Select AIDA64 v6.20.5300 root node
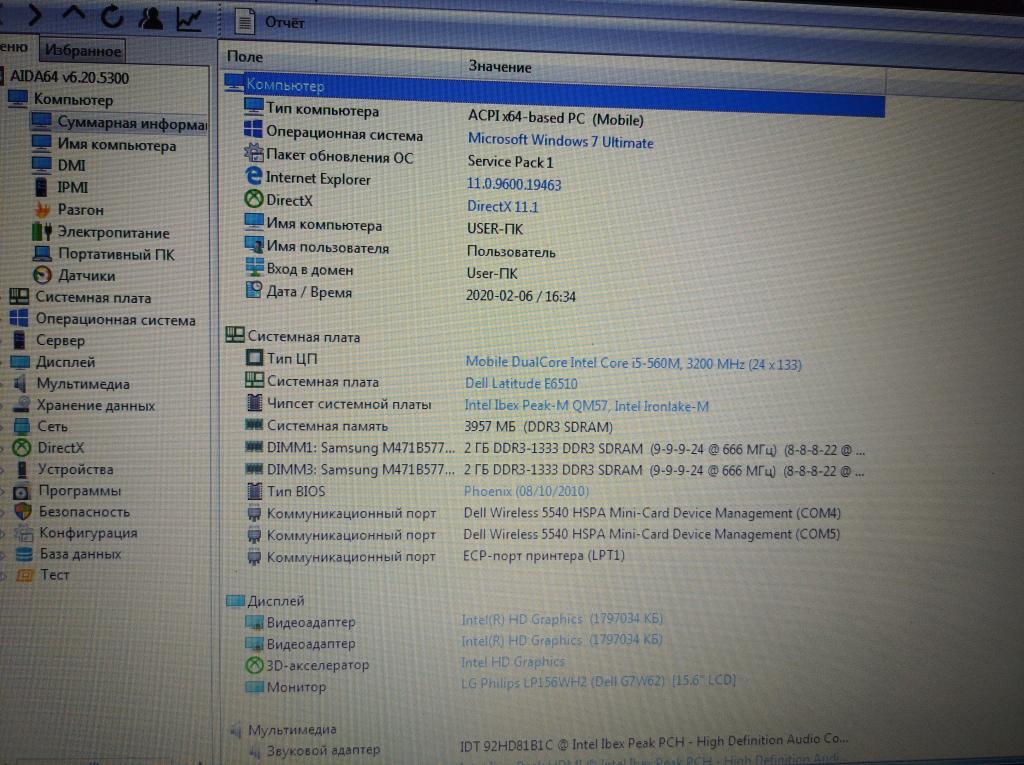 coord(69,77)
